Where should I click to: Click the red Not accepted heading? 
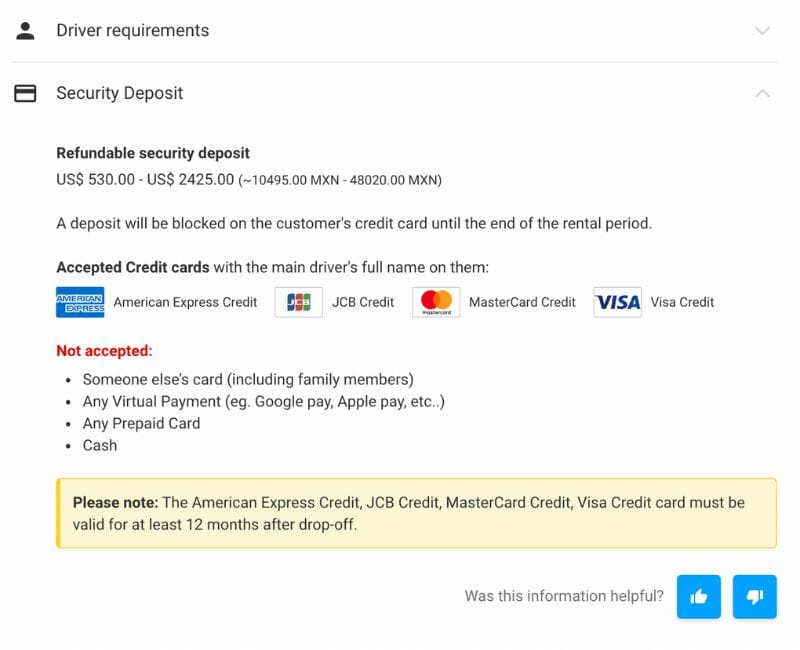tap(104, 351)
